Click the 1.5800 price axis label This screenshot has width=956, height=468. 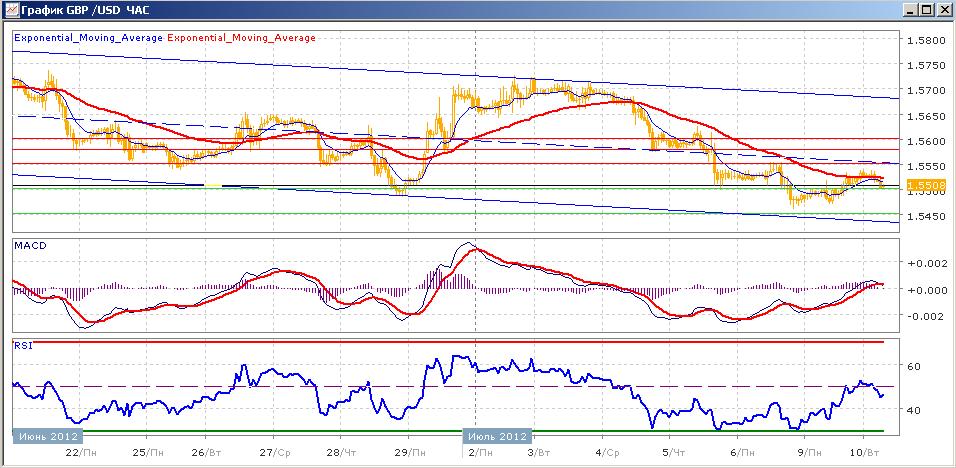[924, 41]
